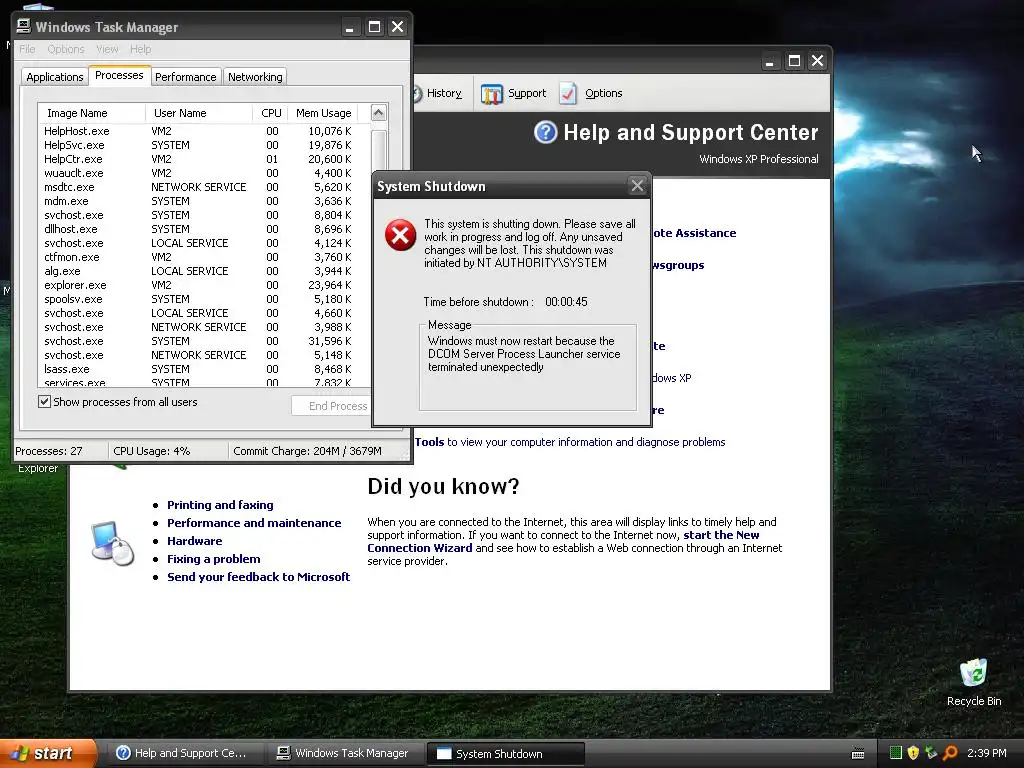The height and width of the screenshot is (768, 1024).
Task: Click the red error icon in System Shutdown
Action: coord(400,235)
